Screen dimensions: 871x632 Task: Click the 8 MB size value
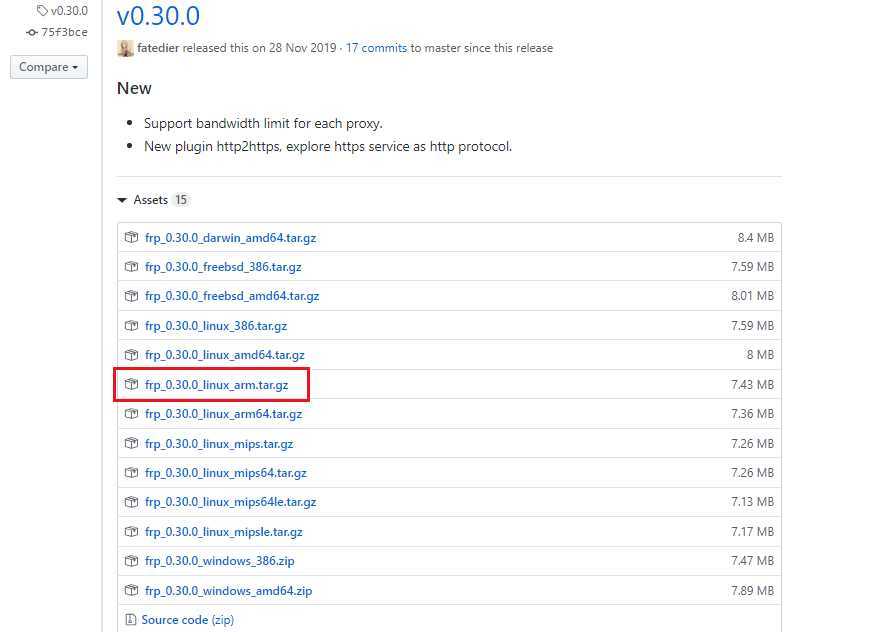(x=760, y=354)
